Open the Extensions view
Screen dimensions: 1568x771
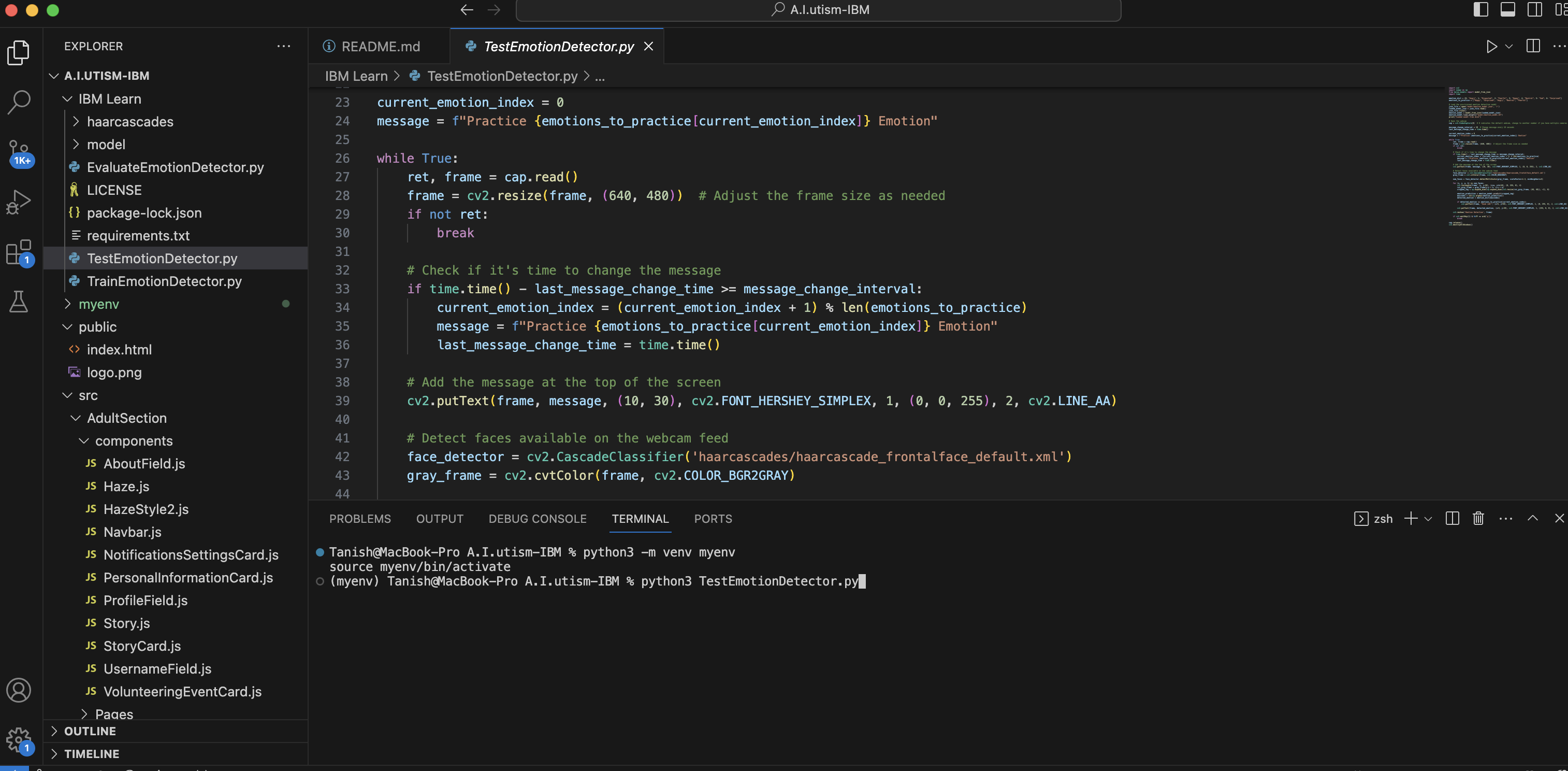click(x=18, y=251)
